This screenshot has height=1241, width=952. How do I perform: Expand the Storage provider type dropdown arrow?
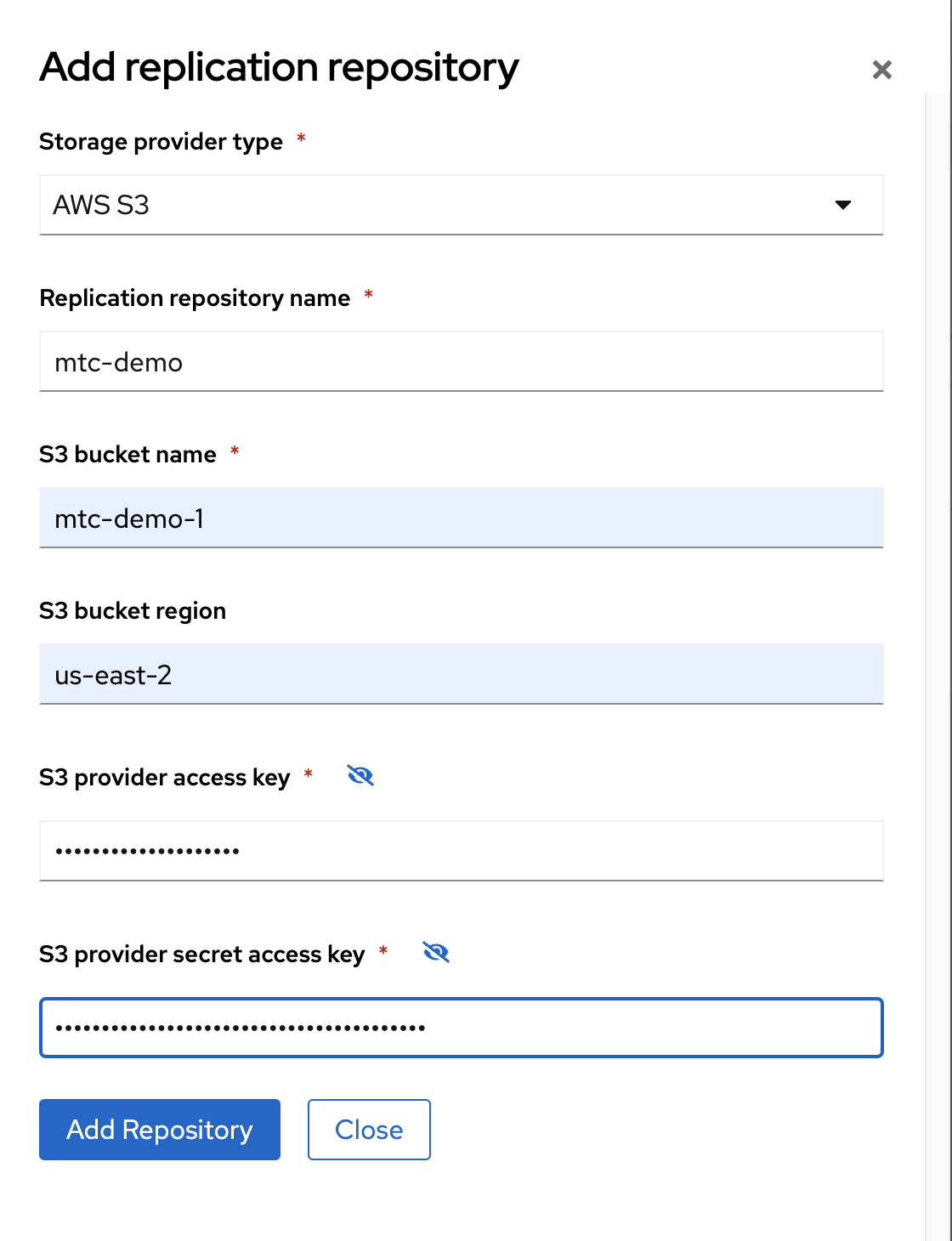[842, 205]
